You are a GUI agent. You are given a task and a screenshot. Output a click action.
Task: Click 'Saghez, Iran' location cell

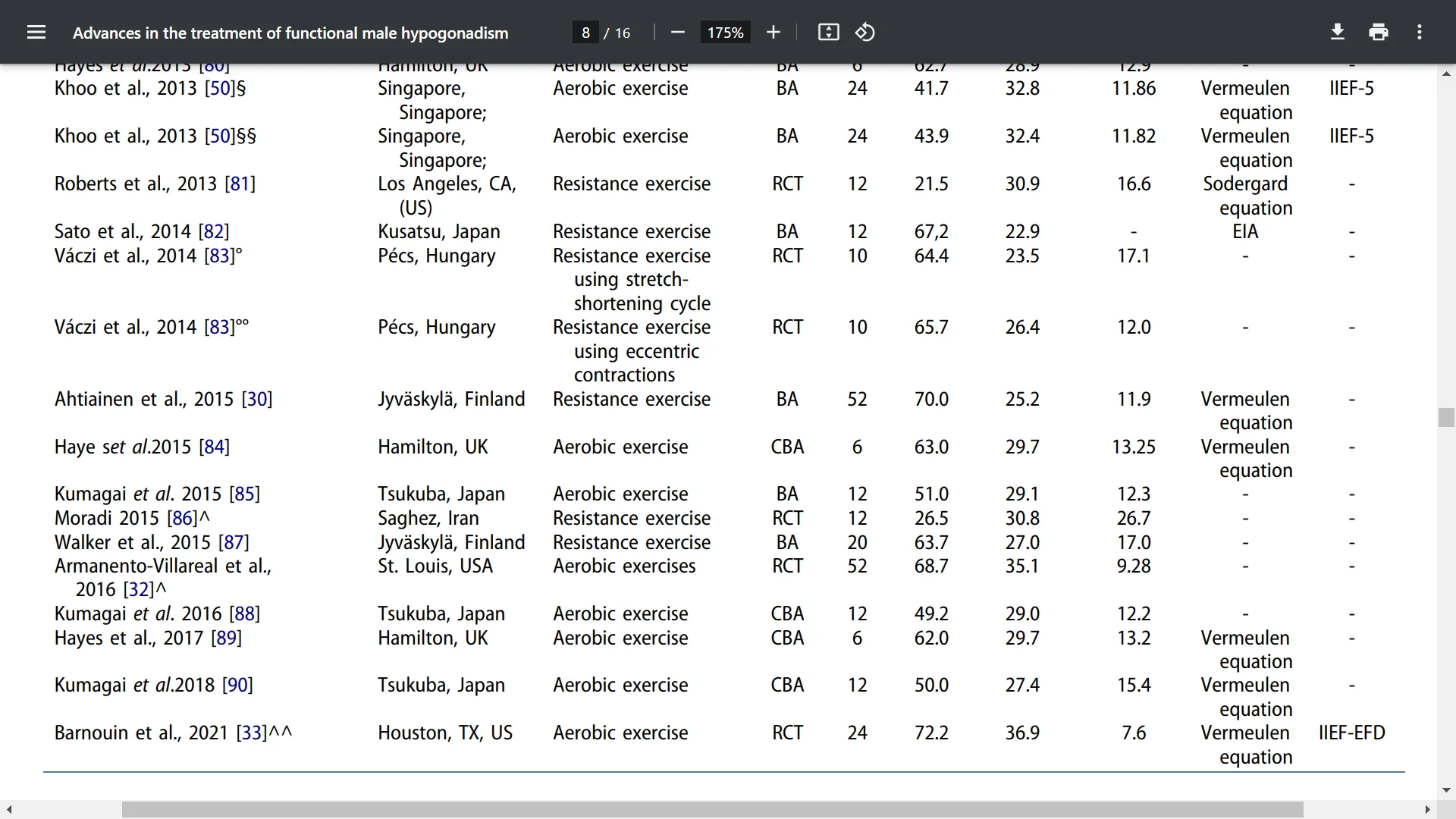coord(428,519)
